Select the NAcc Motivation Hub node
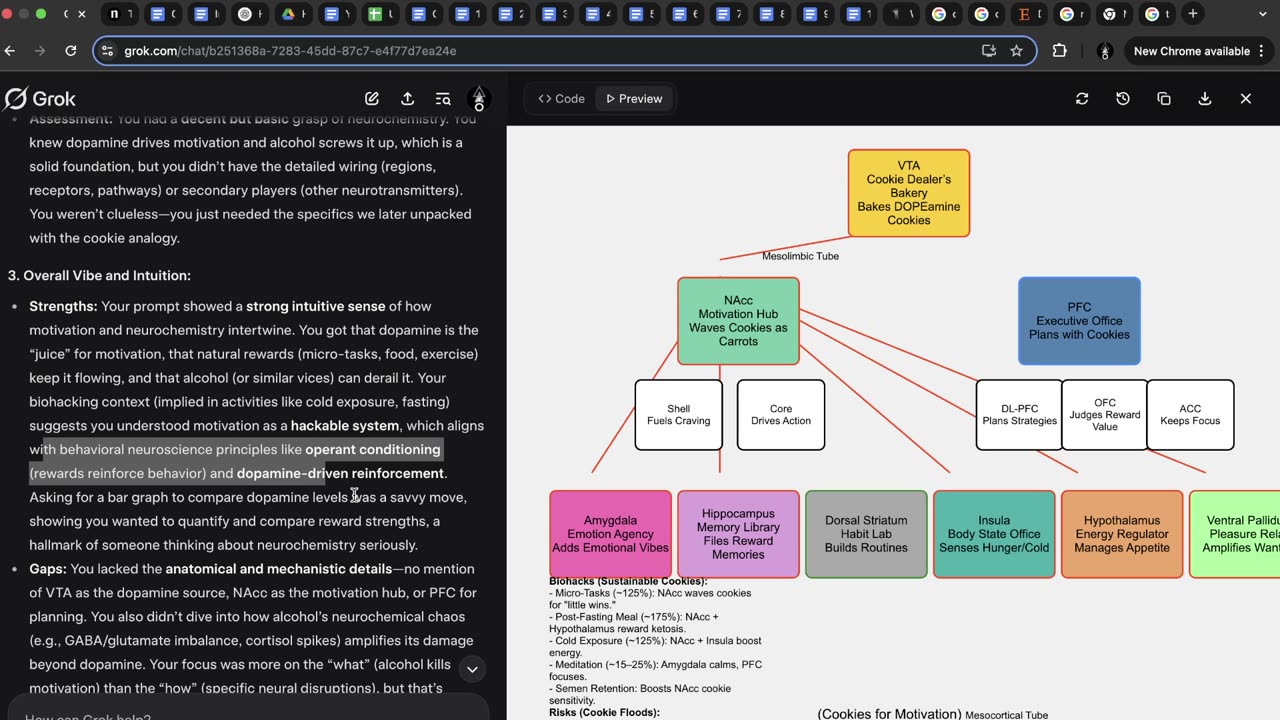 point(738,321)
